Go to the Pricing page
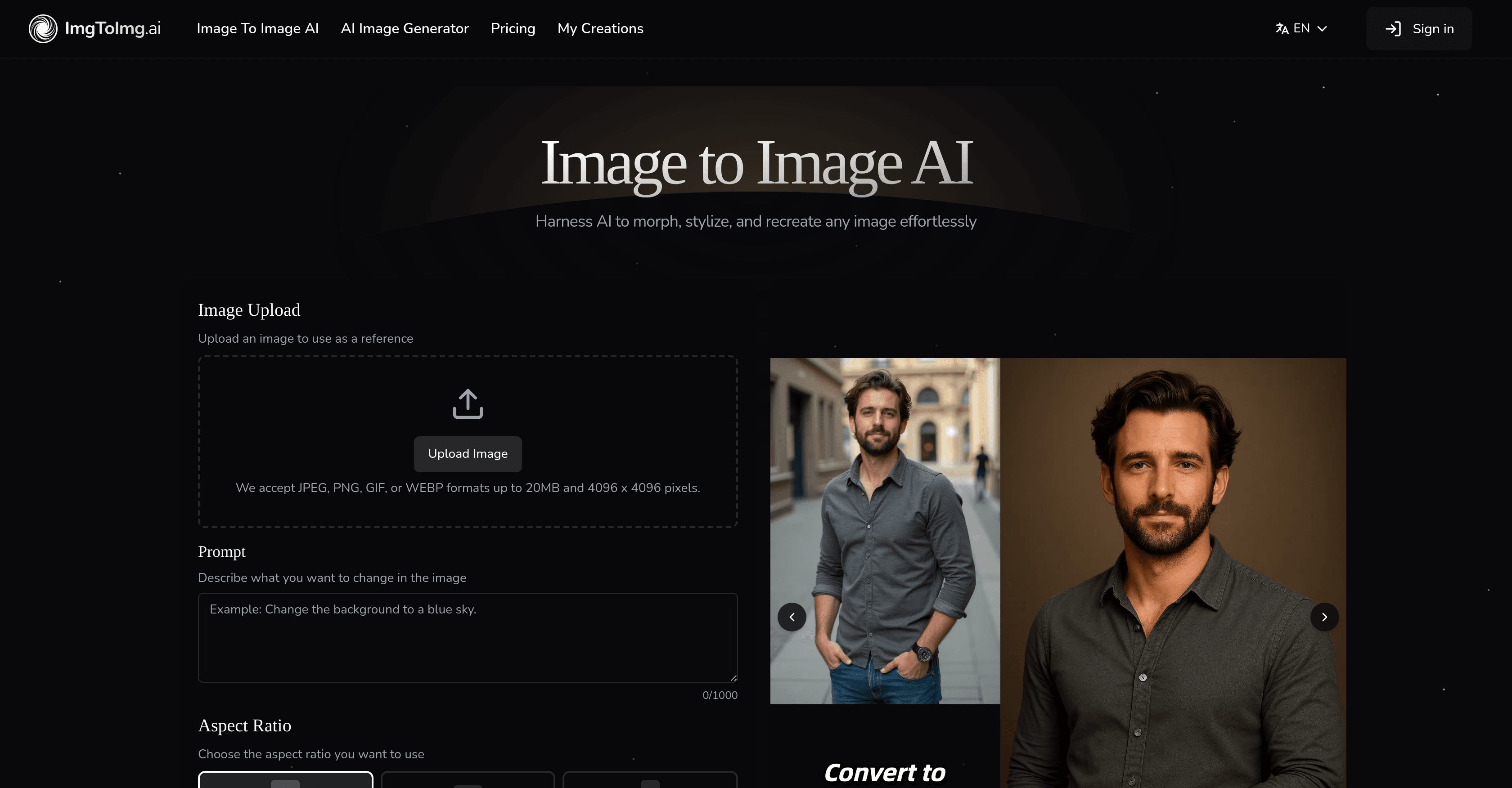Image resolution: width=1512 pixels, height=788 pixels. click(513, 28)
